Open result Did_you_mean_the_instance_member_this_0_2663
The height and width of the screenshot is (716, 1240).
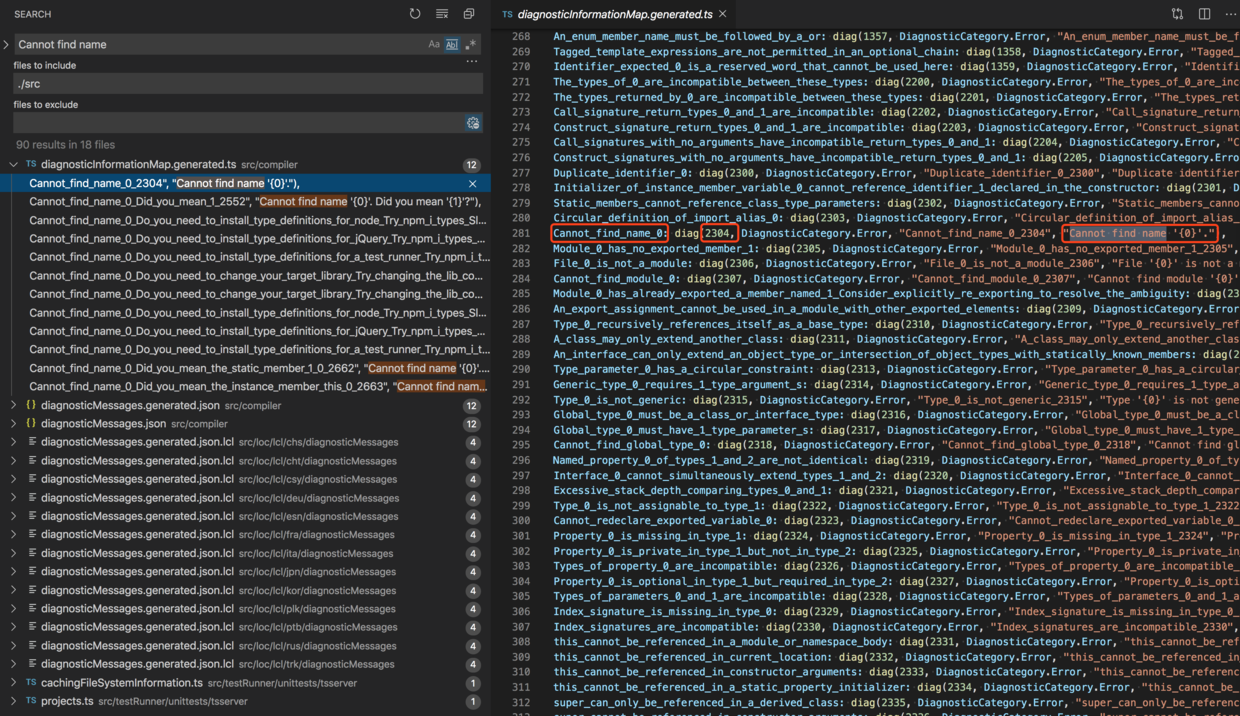(245, 386)
